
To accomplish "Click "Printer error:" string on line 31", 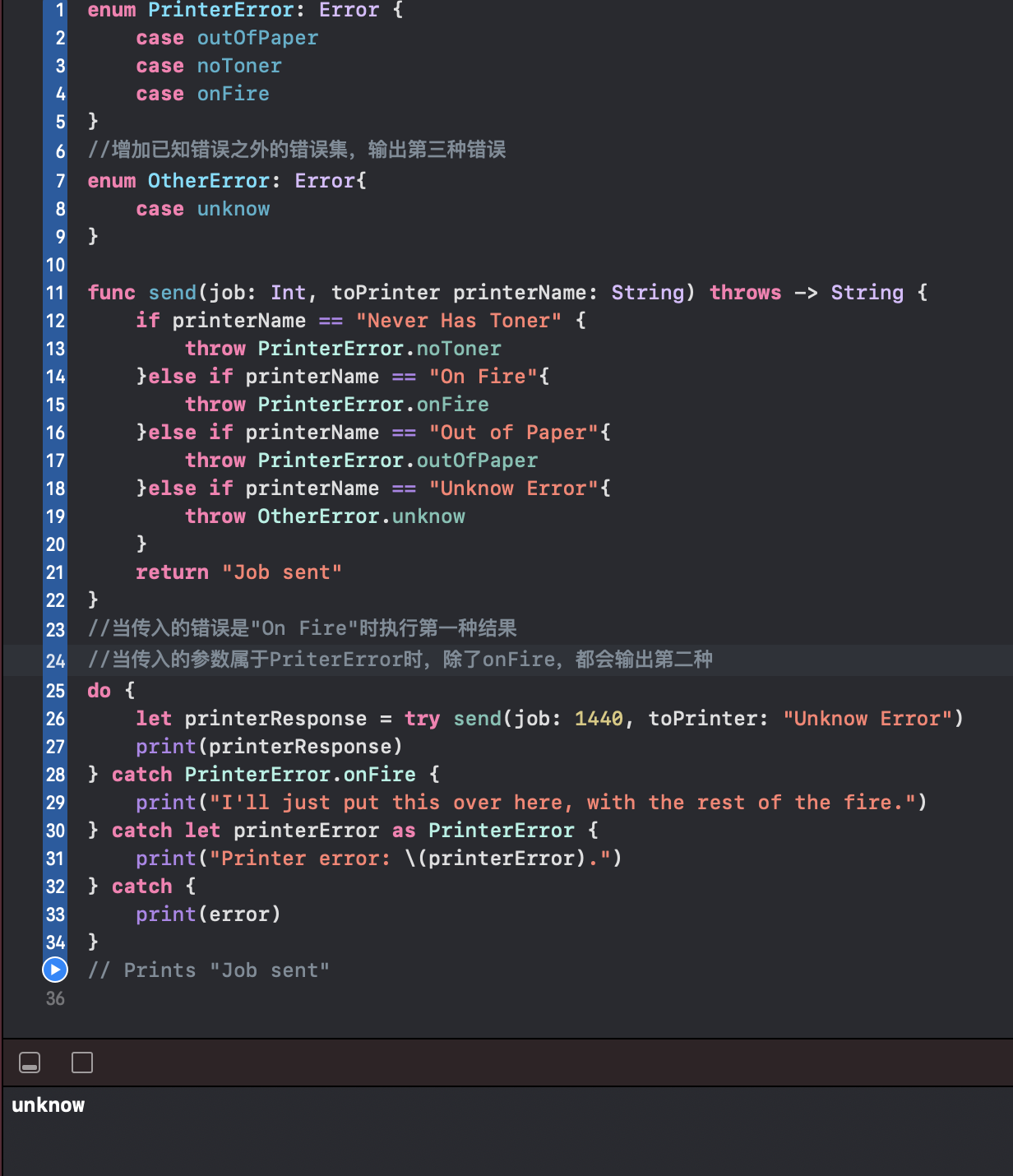I will (300, 859).
